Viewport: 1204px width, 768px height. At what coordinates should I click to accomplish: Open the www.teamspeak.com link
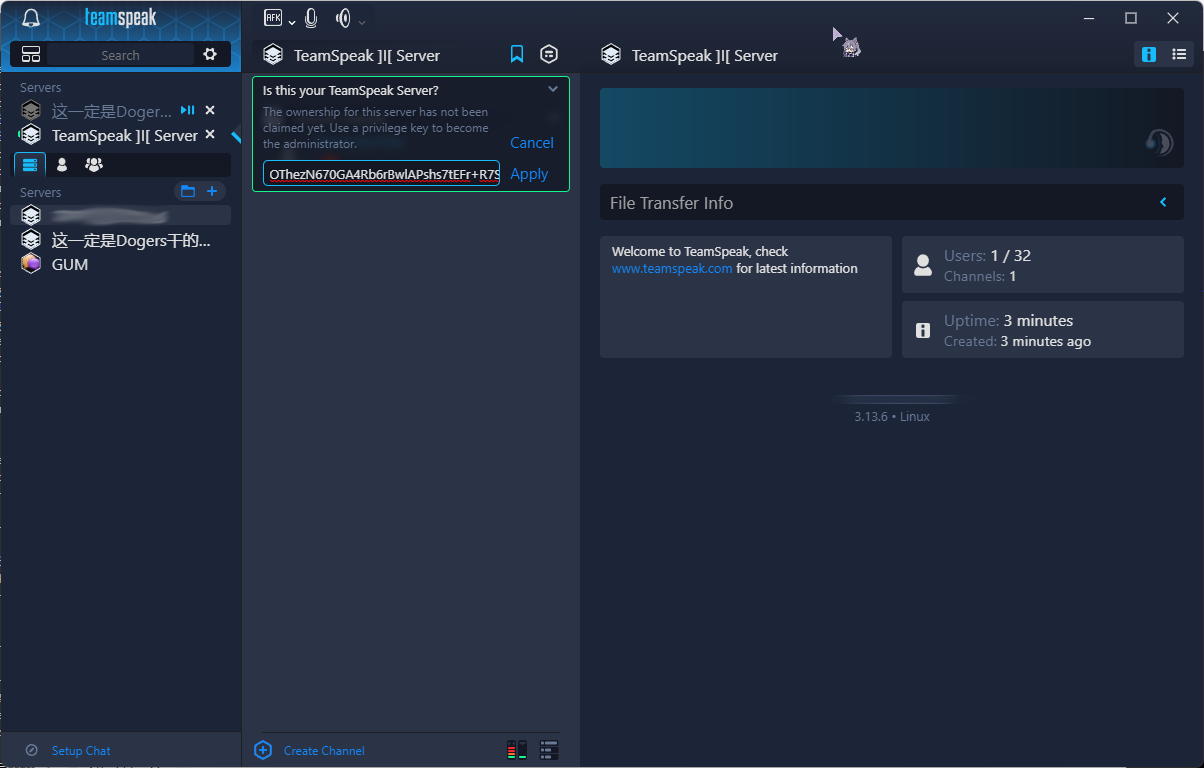click(x=672, y=269)
